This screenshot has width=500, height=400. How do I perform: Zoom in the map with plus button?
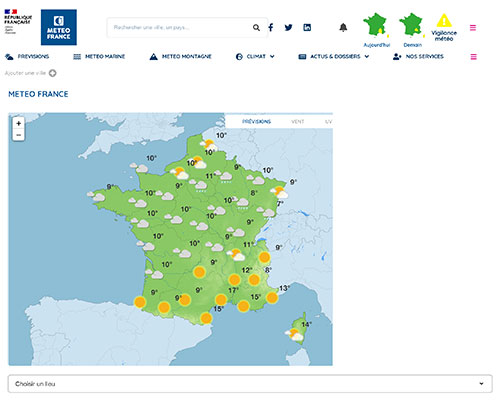coord(19,124)
